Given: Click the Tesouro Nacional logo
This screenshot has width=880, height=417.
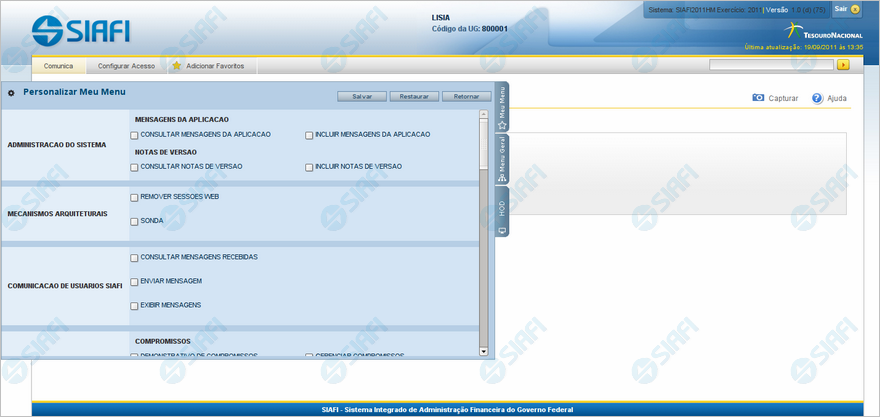Looking at the screenshot, I should pos(824,31).
